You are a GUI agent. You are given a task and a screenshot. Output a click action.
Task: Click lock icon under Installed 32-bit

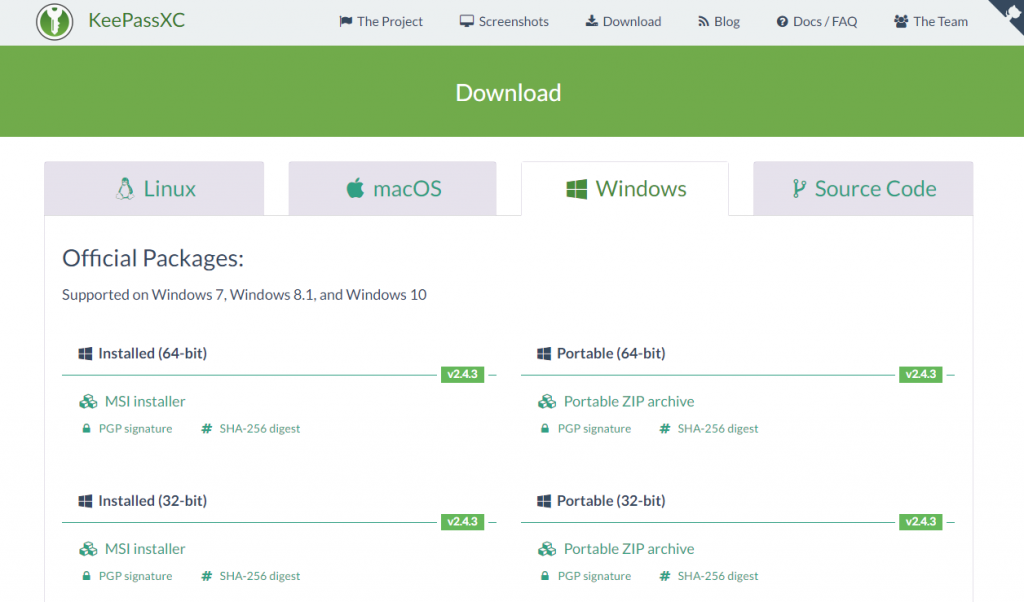tap(86, 576)
